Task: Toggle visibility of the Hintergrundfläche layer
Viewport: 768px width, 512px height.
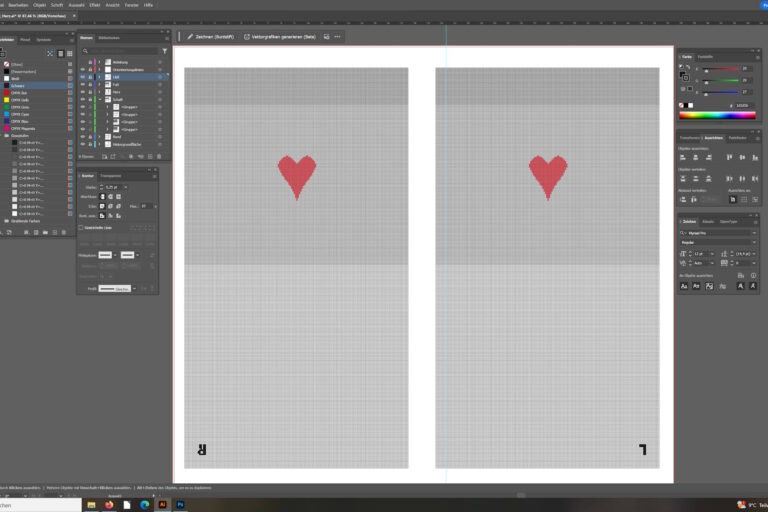Action: pyautogui.click(x=82, y=144)
